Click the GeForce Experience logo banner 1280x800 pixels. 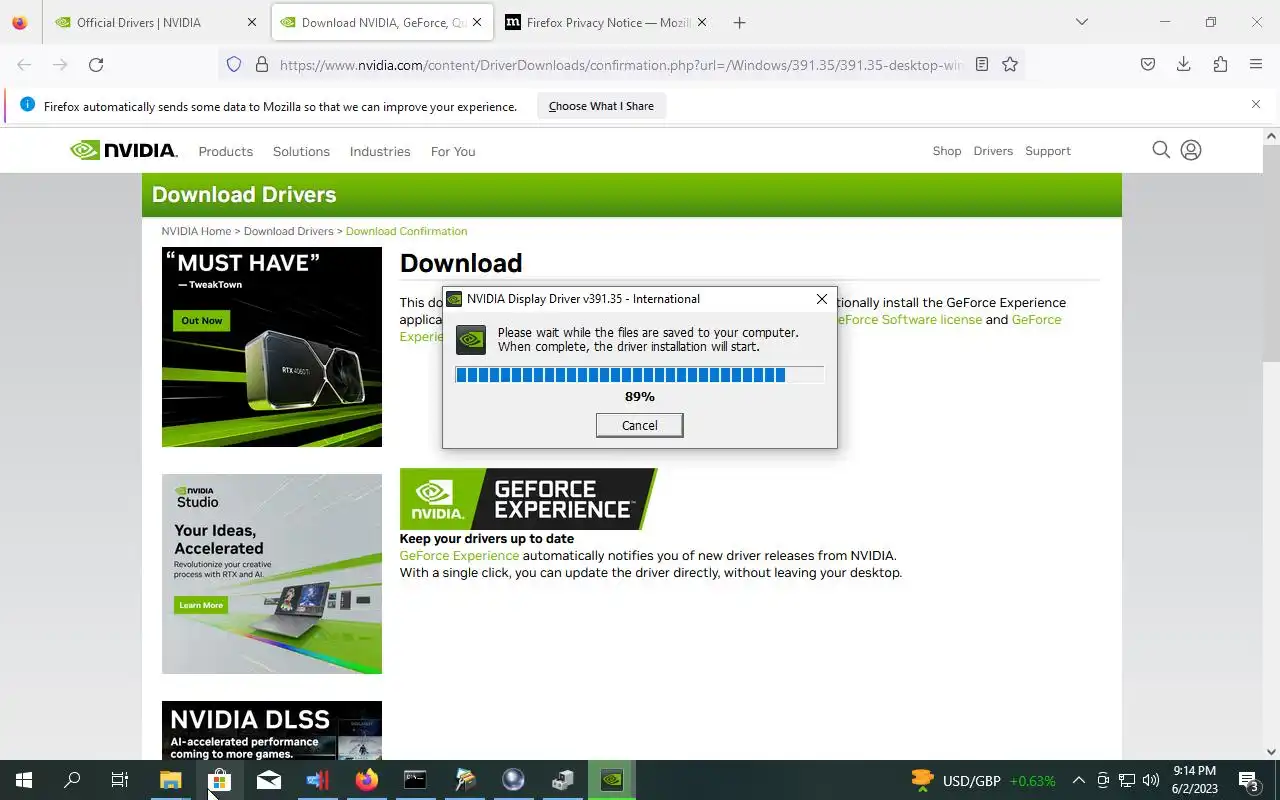click(x=528, y=499)
